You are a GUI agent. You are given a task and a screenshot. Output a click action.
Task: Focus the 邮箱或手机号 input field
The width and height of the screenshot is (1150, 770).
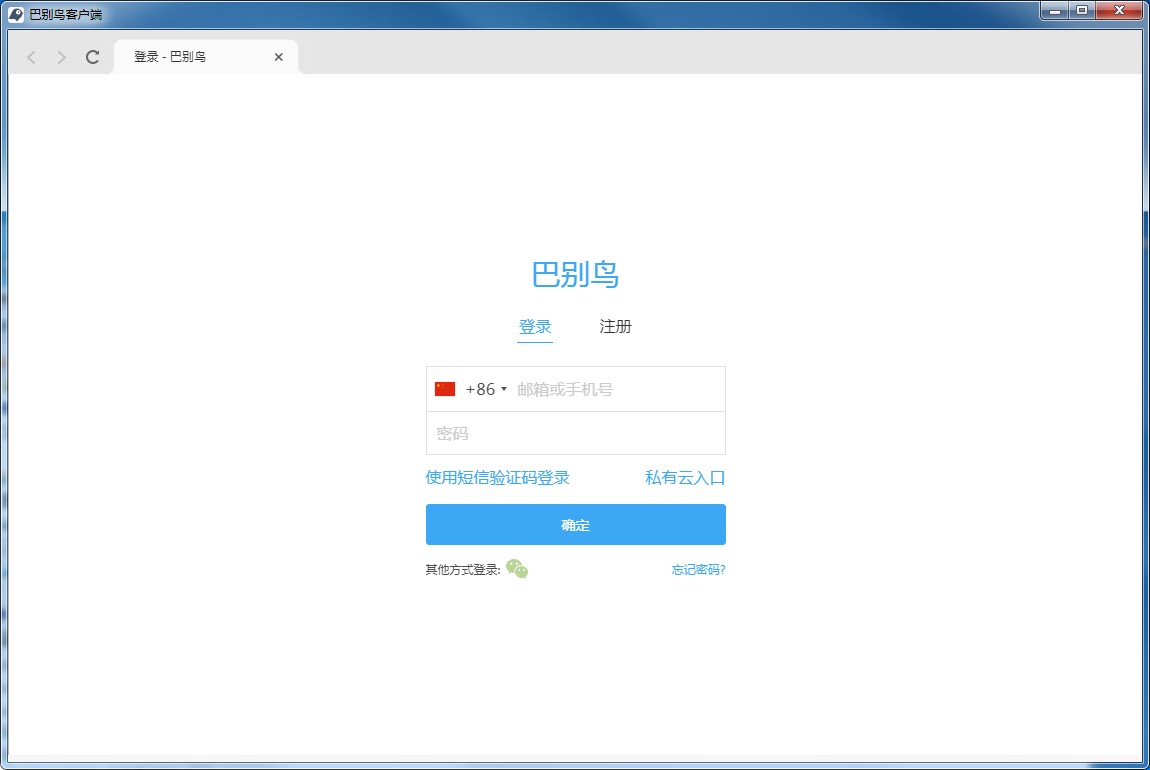[x=615, y=389]
